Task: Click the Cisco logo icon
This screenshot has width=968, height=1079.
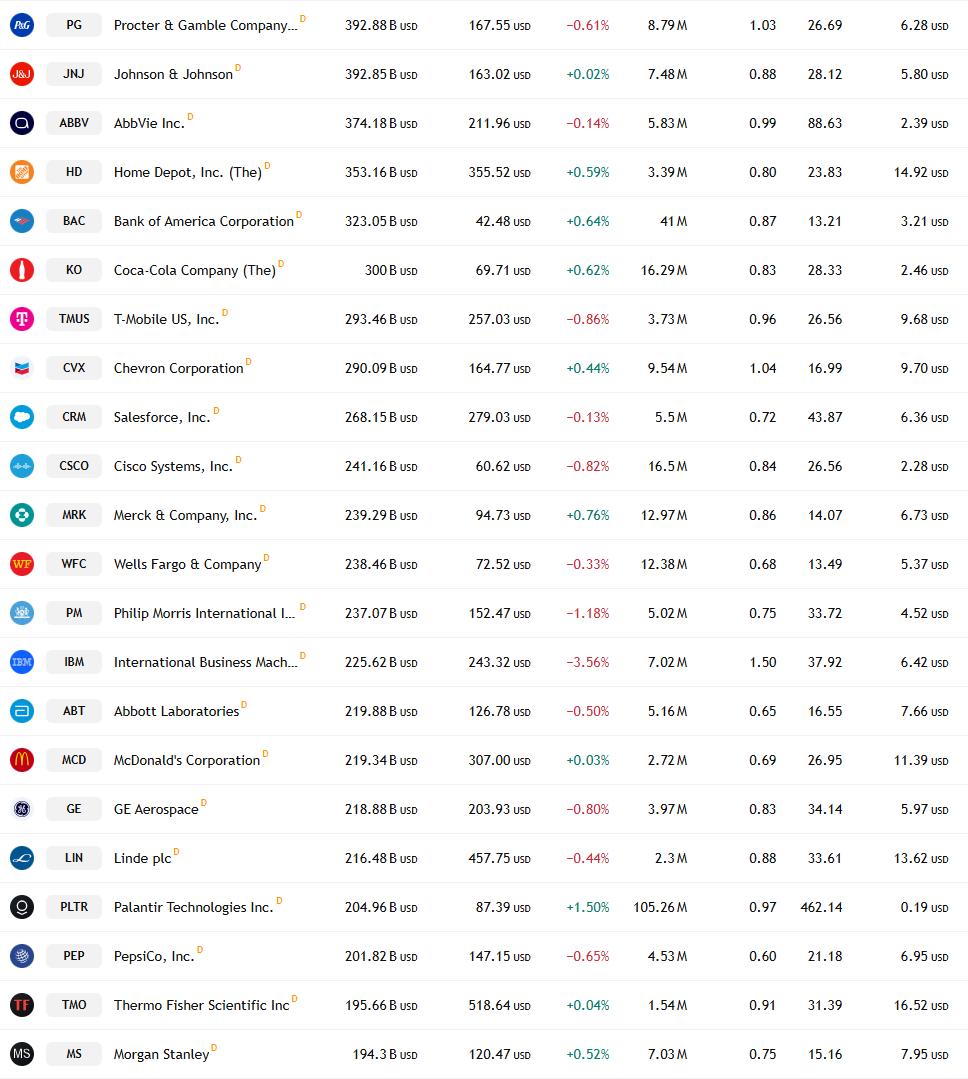Action: coord(22,466)
